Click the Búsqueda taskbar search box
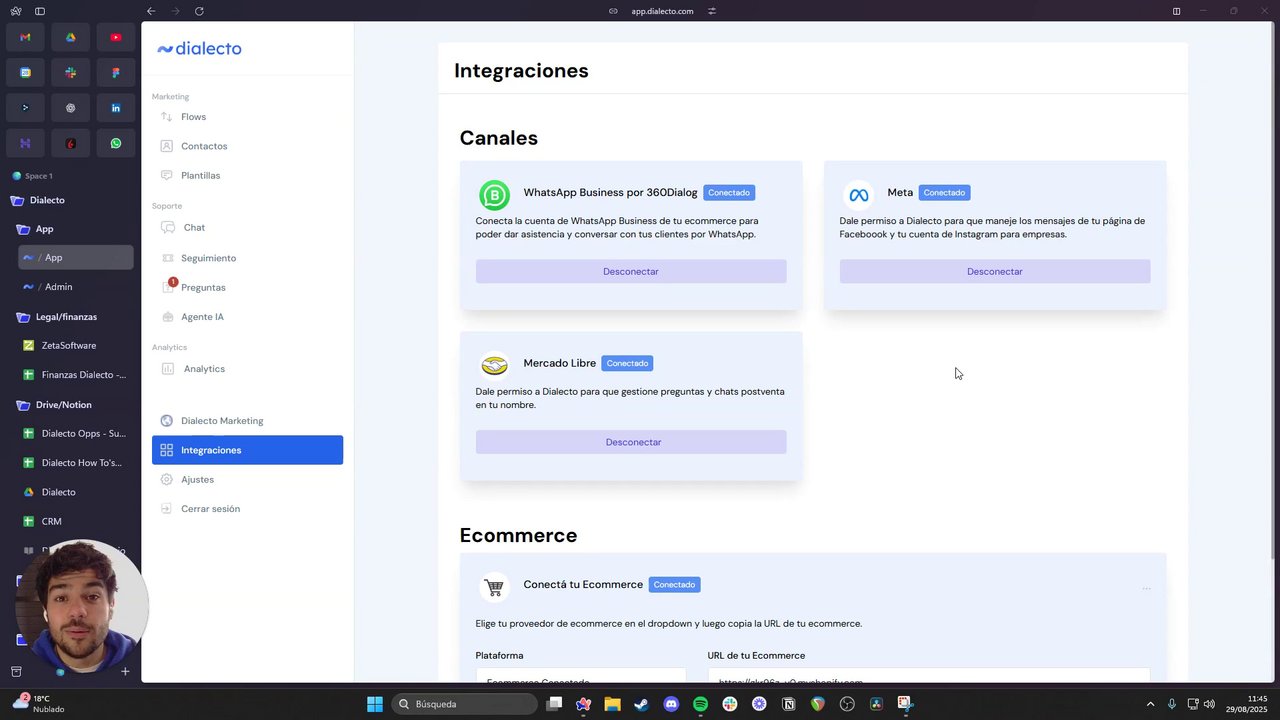1280x720 pixels. [x=465, y=704]
